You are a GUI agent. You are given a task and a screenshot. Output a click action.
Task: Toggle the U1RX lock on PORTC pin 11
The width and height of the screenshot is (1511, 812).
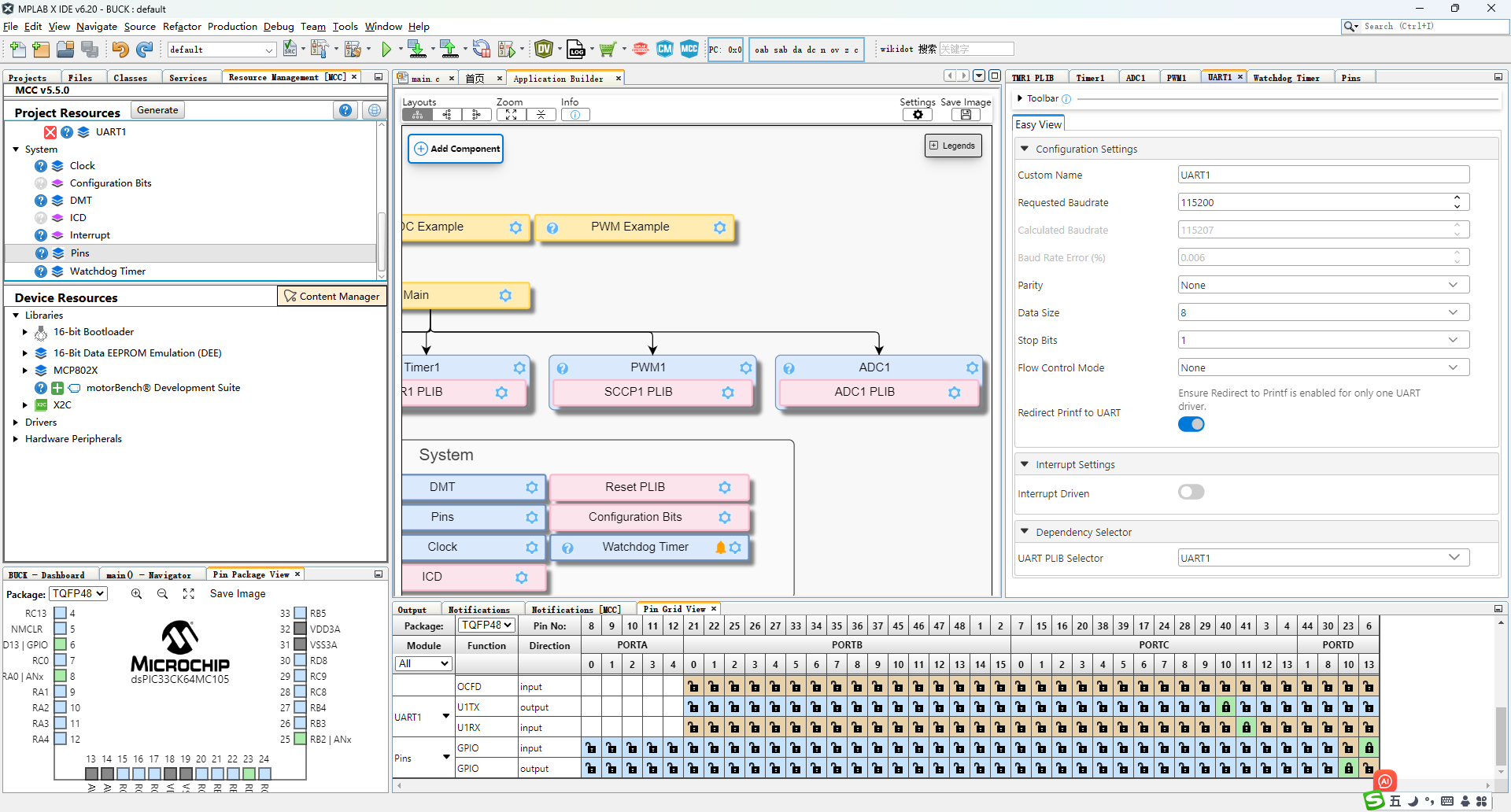tap(1247, 728)
